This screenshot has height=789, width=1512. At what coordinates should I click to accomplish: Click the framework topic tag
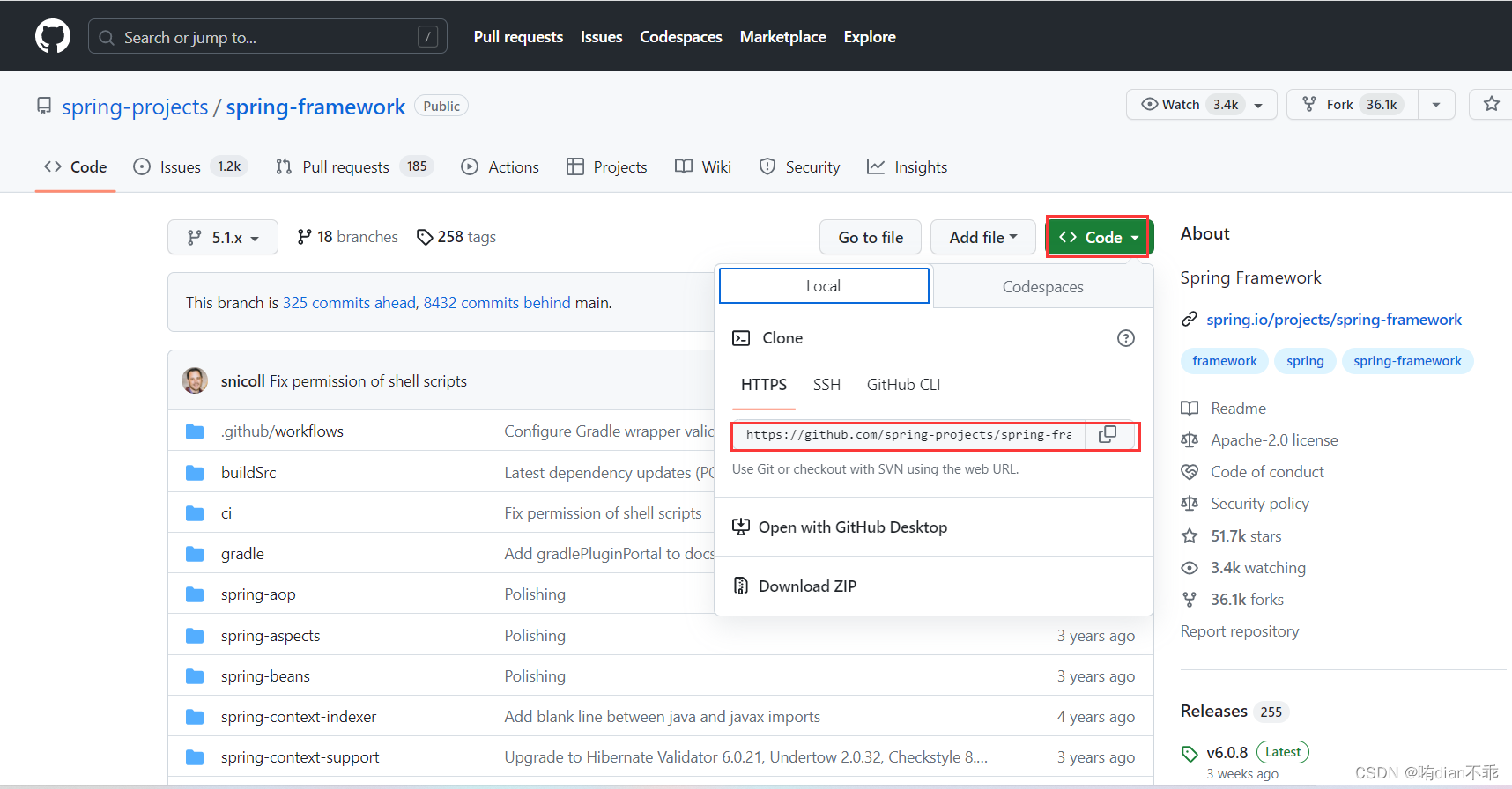coord(1225,361)
